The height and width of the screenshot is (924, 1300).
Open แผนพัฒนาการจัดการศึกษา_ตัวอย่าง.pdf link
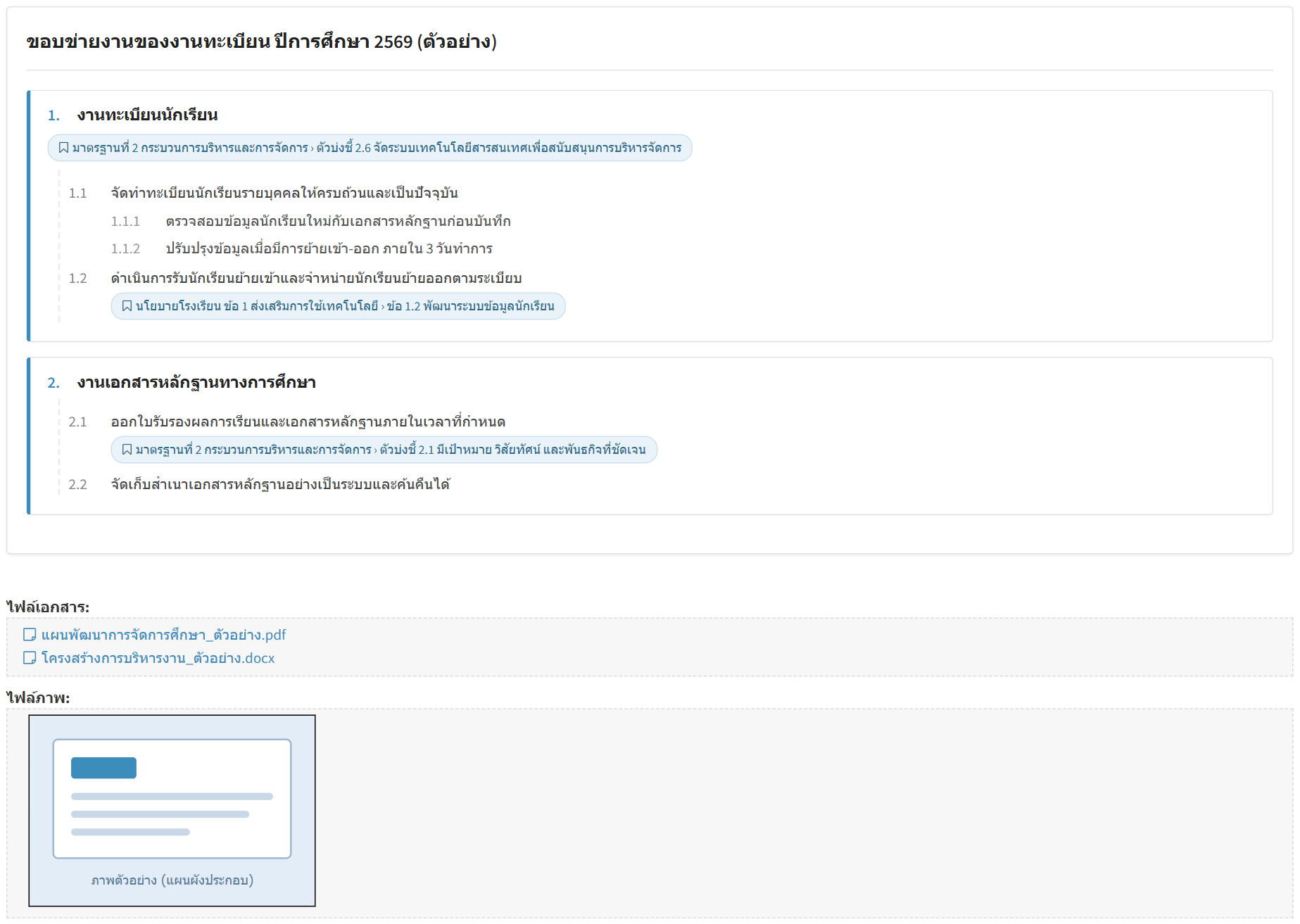click(163, 635)
